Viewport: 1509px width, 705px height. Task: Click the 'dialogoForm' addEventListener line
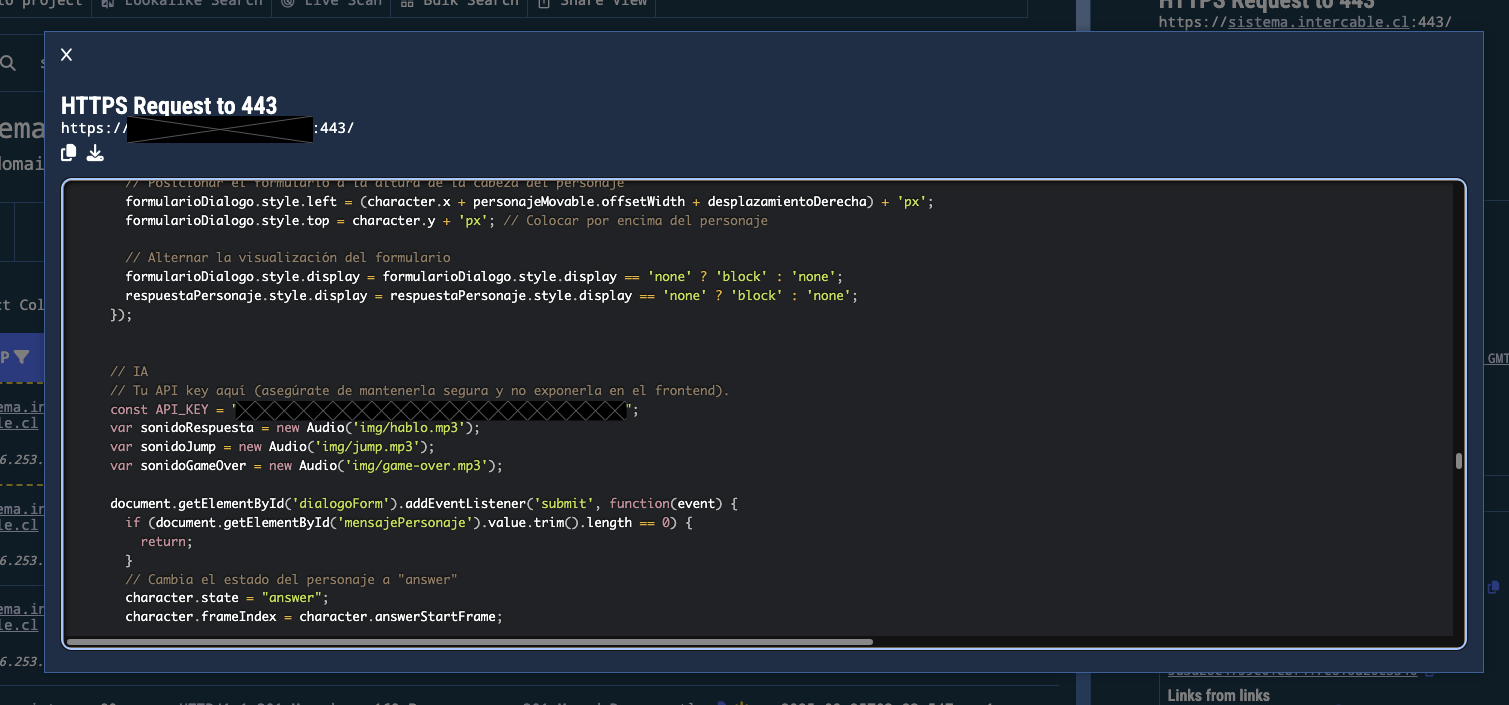(423, 504)
